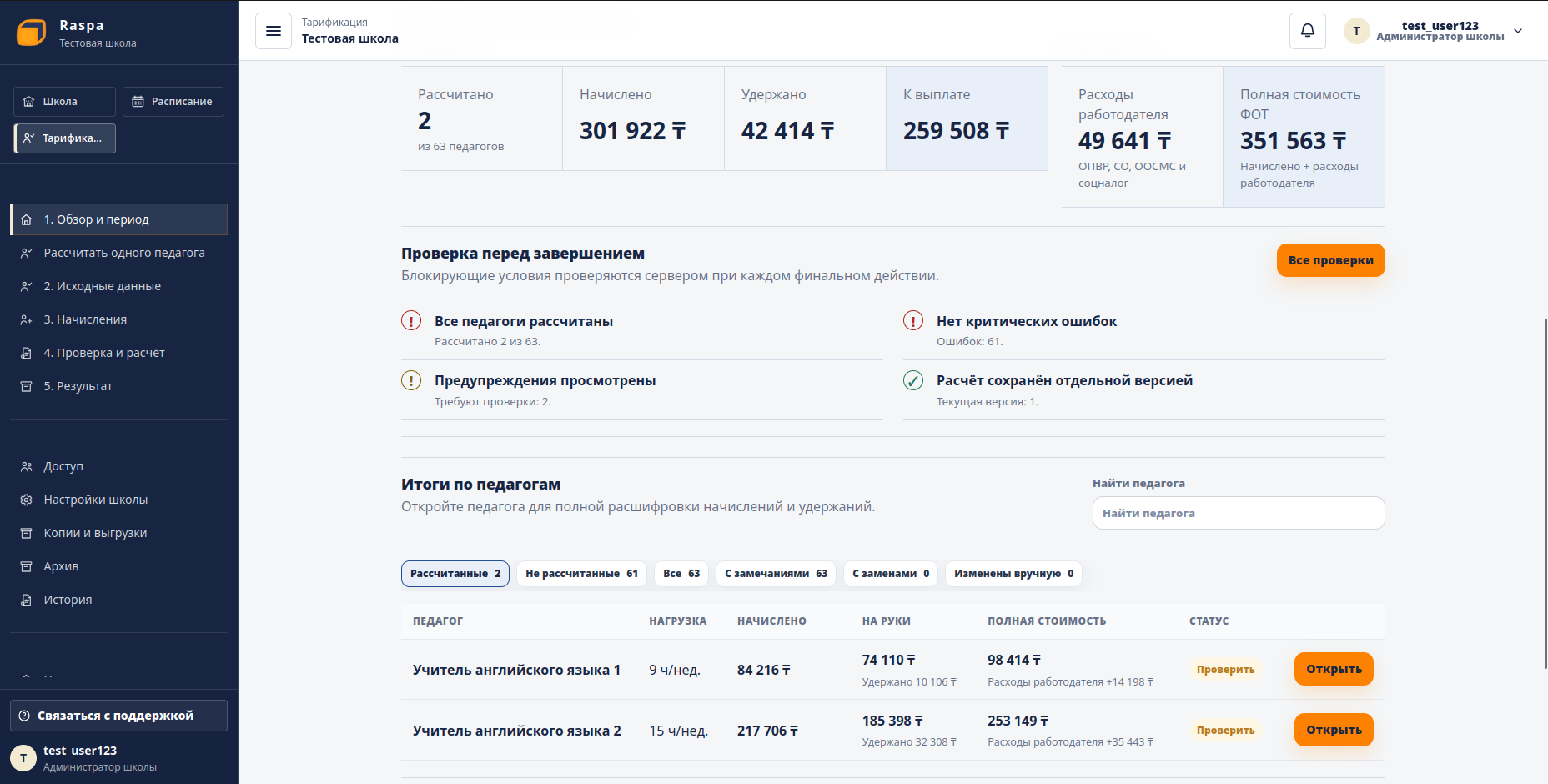Image resolution: width=1548 pixels, height=784 pixels.
Task: Select the Рассчитанные 2 filter
Action: pyautogui.click(x=455, y=574)
